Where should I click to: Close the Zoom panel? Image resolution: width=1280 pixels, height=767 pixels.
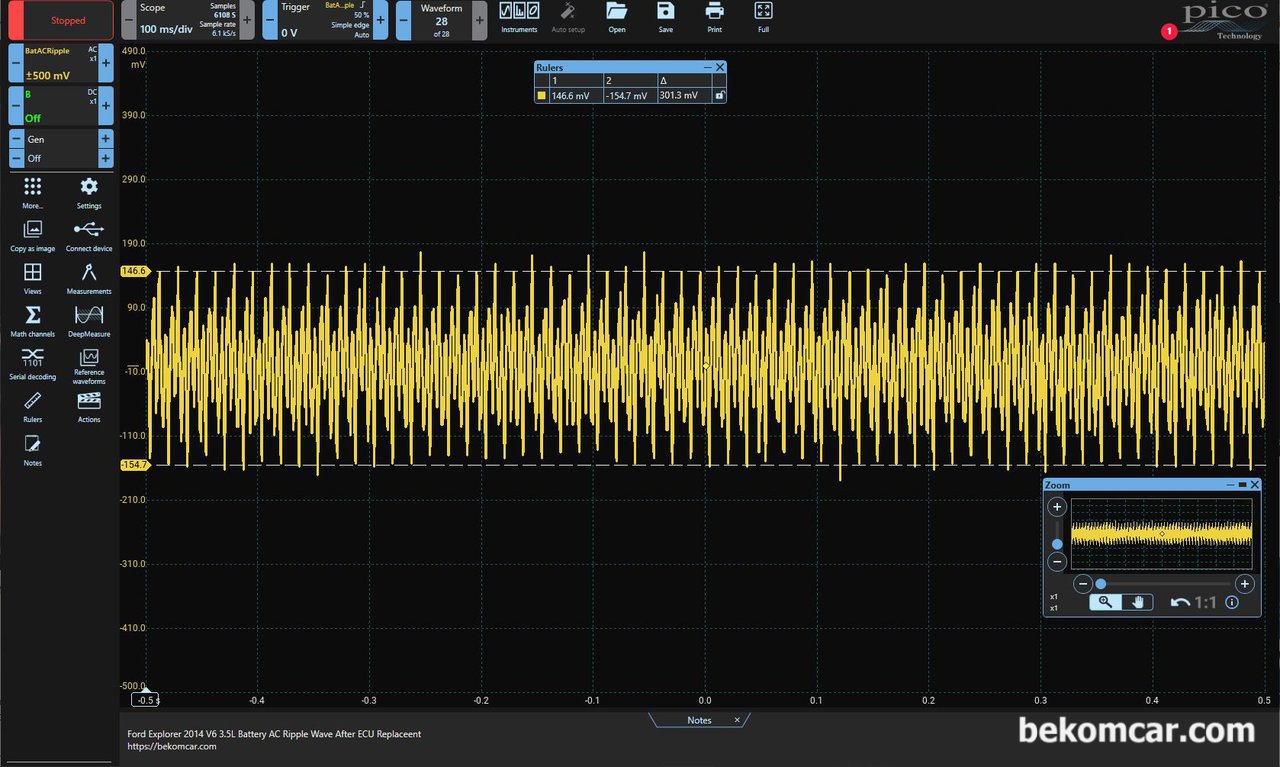point(1255,485)
